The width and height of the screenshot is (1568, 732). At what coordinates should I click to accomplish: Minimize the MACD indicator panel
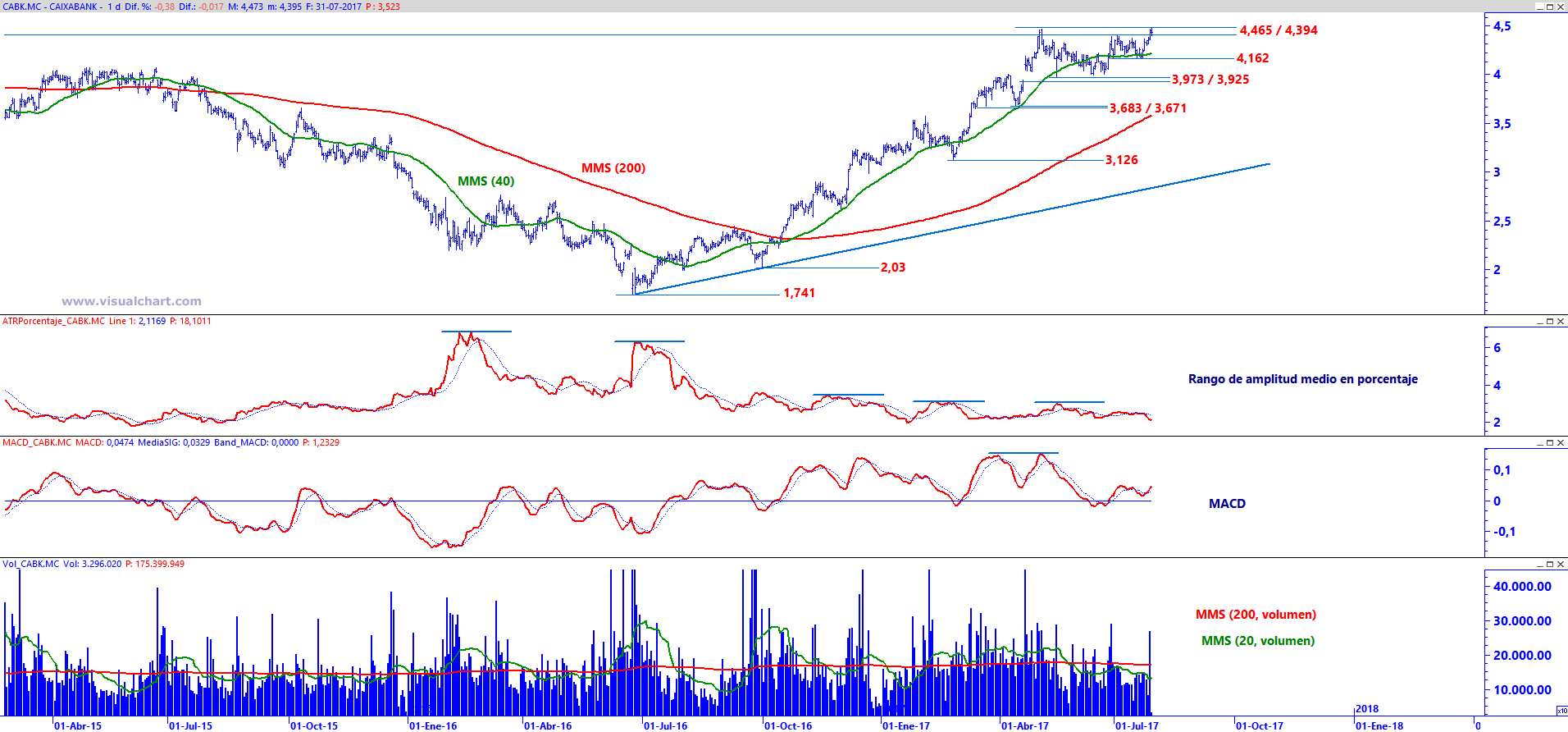(x=1540, y=443)
